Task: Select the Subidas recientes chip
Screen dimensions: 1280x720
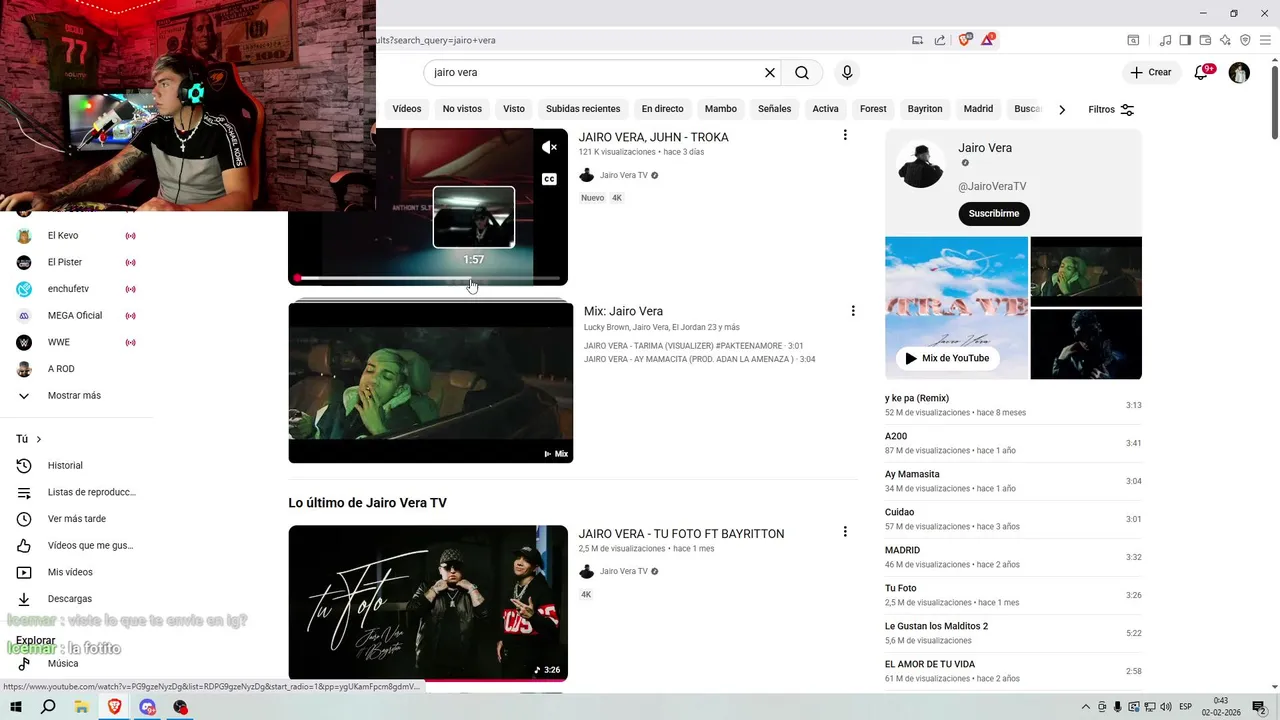Action: tap(583, 109)
